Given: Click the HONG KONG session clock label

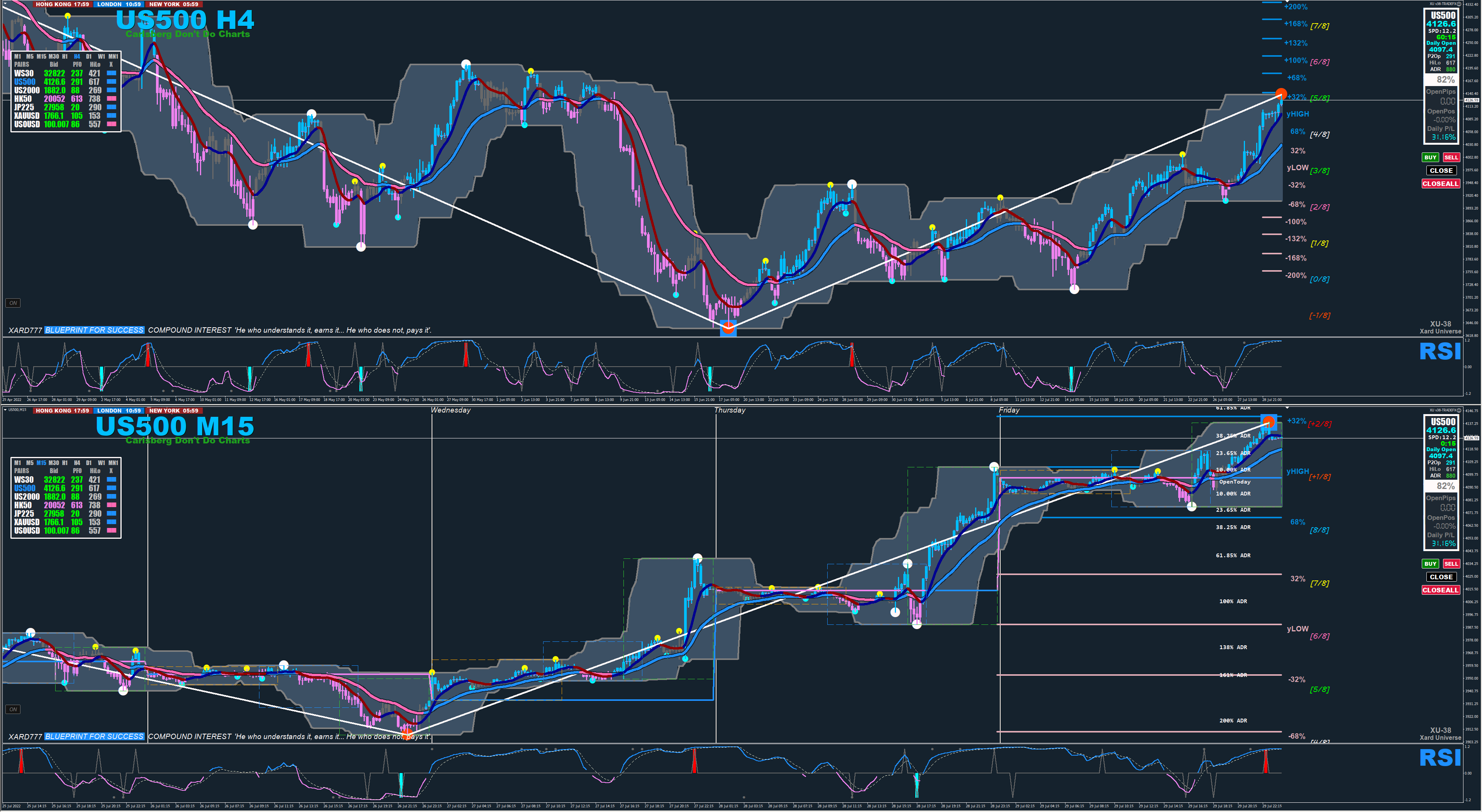Looking at the screenshot, I should coord(62,4).
